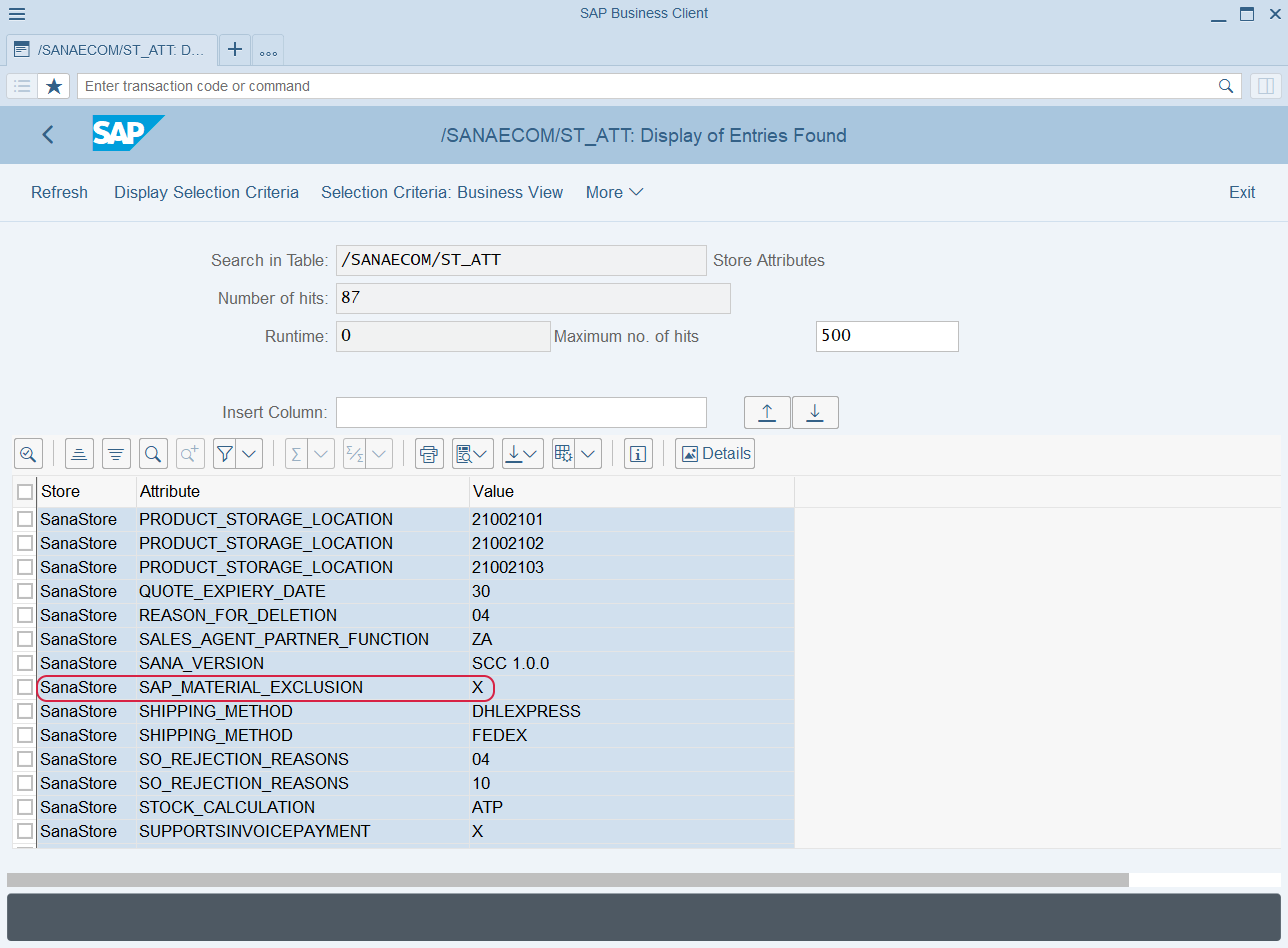Click the Total sigma icon
The width and height of the screenshot is (1288, 948).
[x=296, y=454]
